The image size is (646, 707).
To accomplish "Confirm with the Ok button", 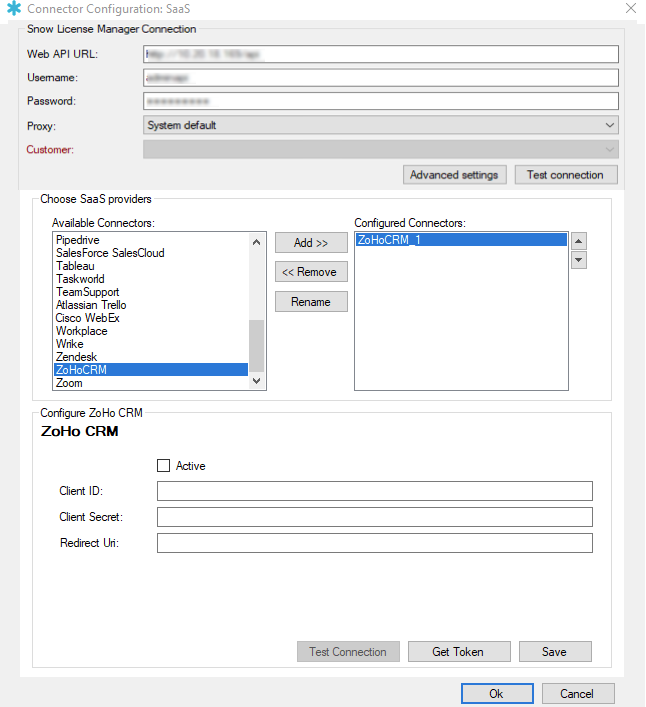I will point(497,693).
